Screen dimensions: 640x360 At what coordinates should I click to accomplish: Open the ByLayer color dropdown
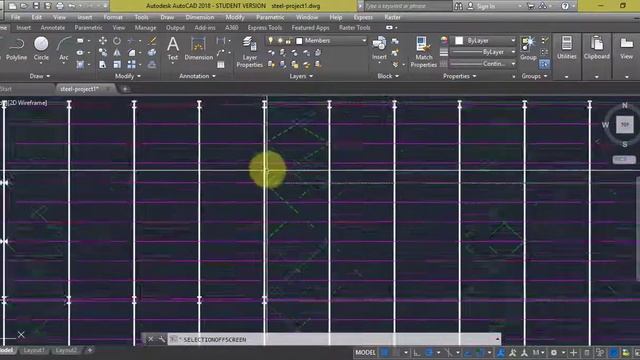(x=513, y=40)
